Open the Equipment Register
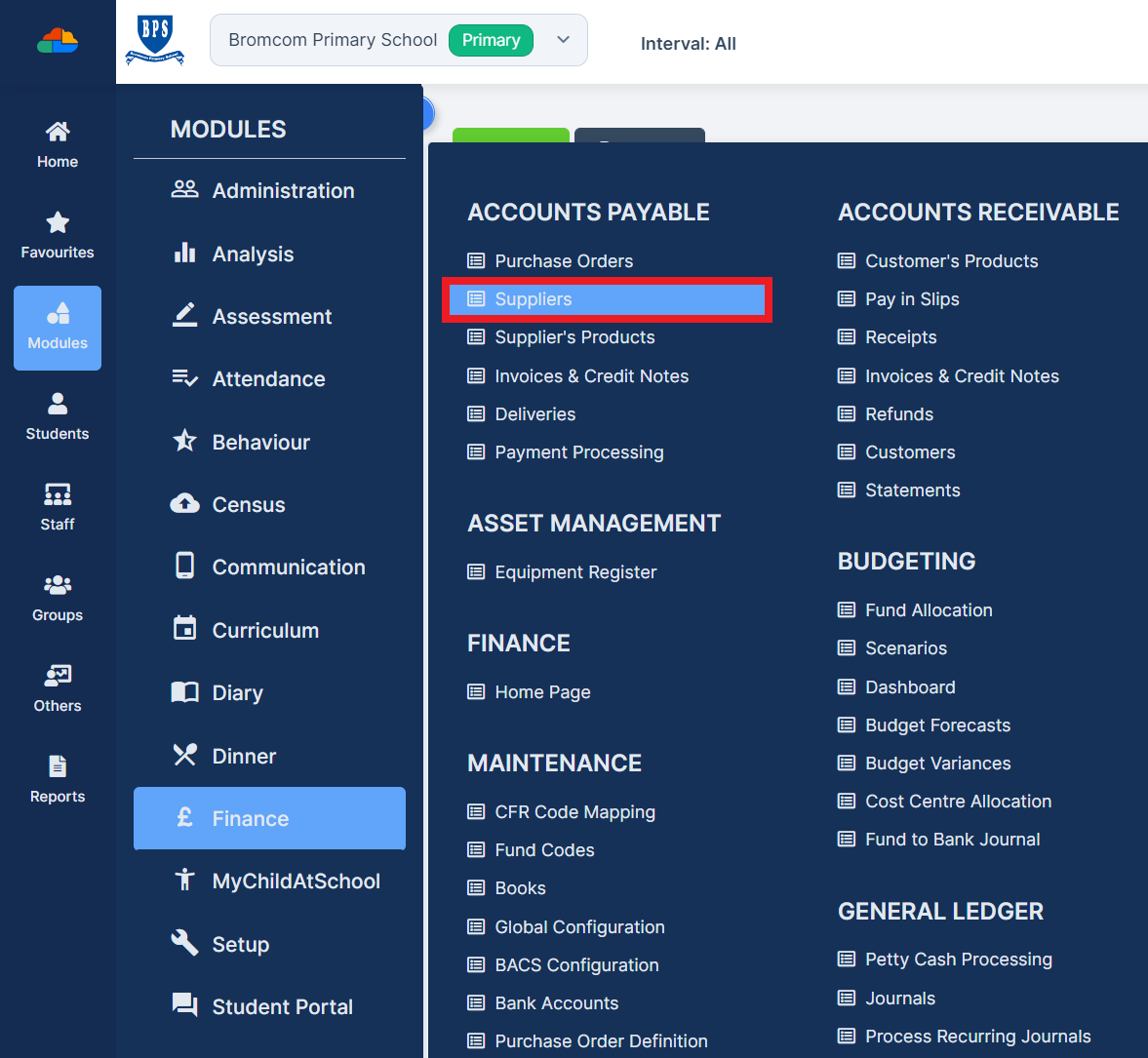This screenshot has width=1148, height=1058. click(574, 572)
